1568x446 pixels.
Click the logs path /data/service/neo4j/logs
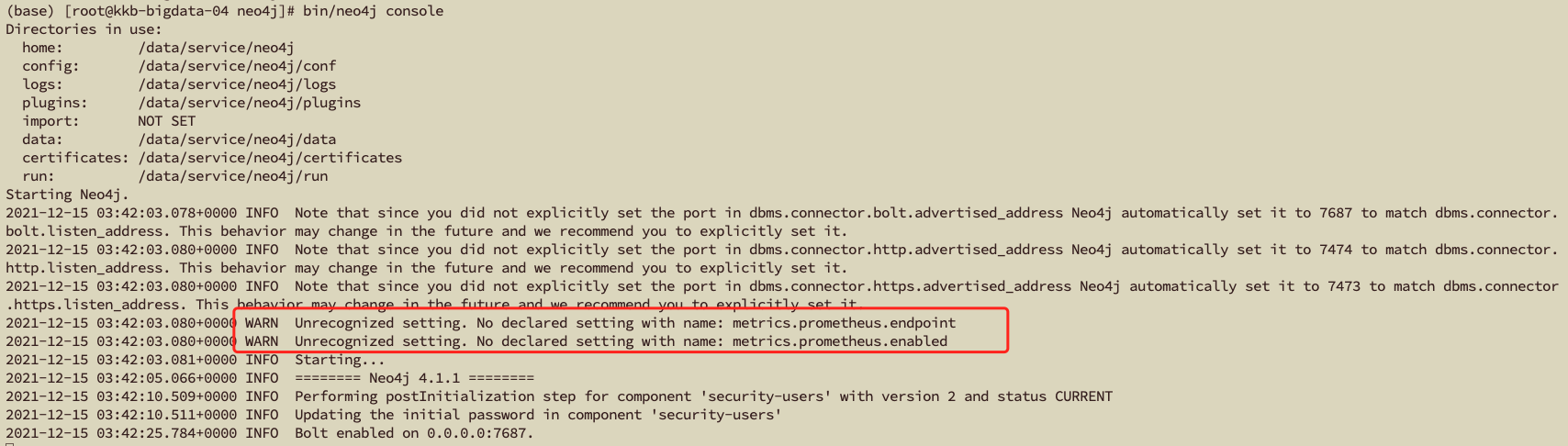click(237, 84)
